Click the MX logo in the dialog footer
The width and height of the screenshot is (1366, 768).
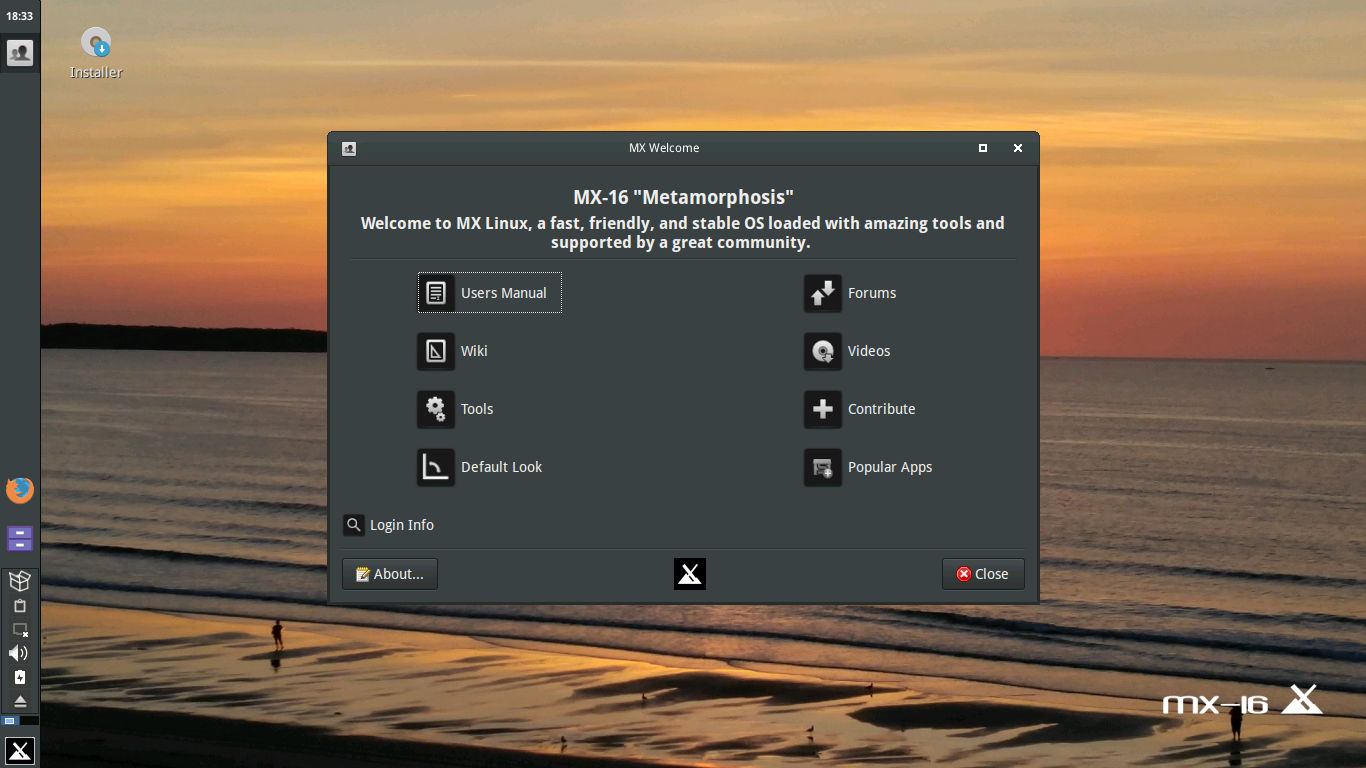coord(690,574)
